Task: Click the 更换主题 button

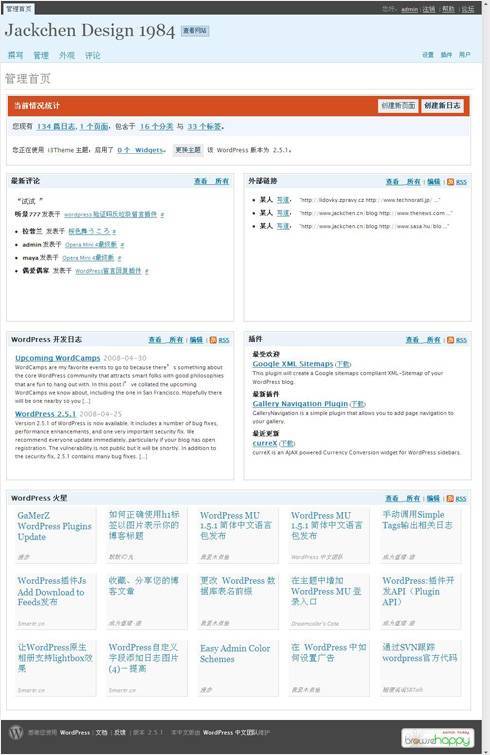Action: tap(188, 150)
